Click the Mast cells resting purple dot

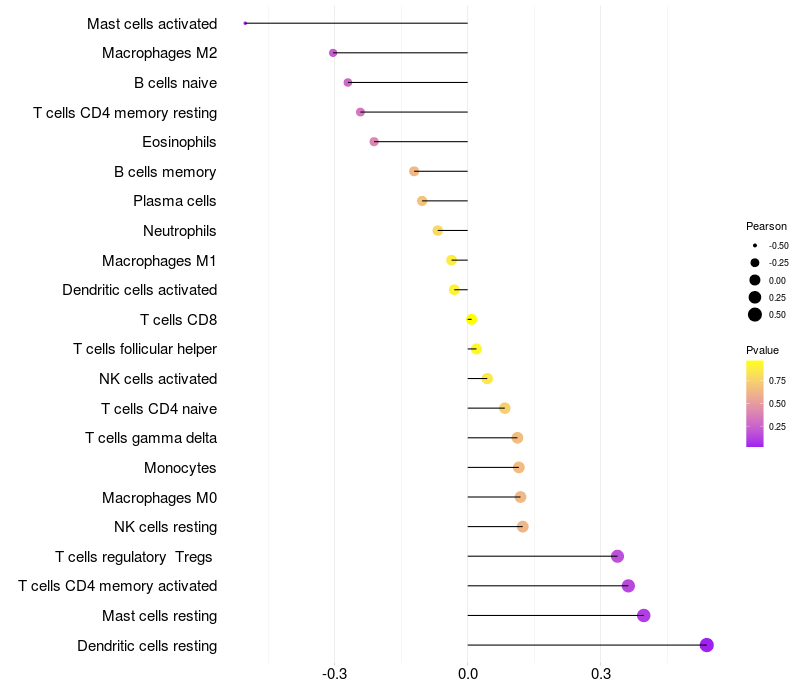(643, 615)
